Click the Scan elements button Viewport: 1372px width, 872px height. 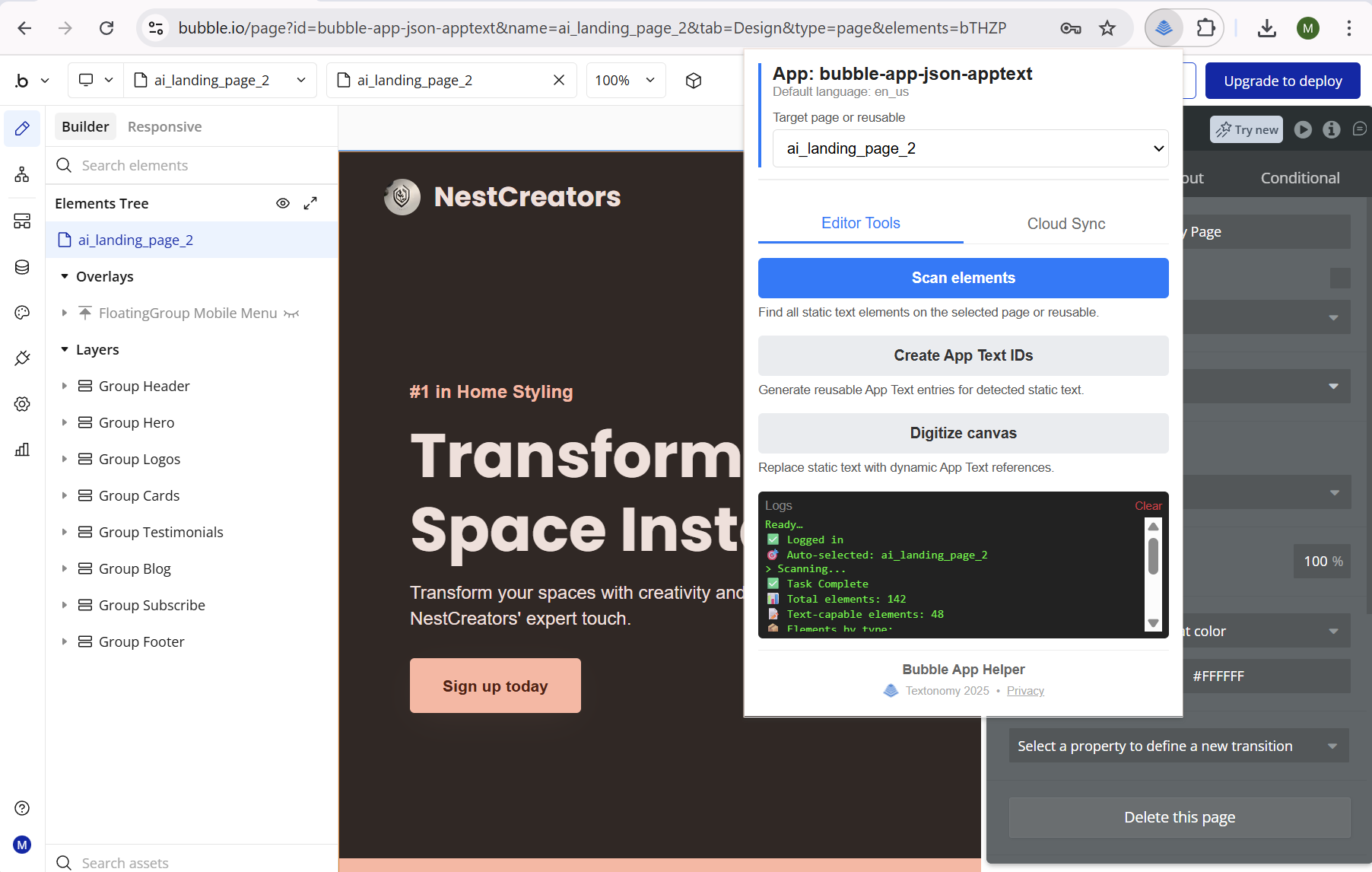pyautogui.click(x=963, y=278)
